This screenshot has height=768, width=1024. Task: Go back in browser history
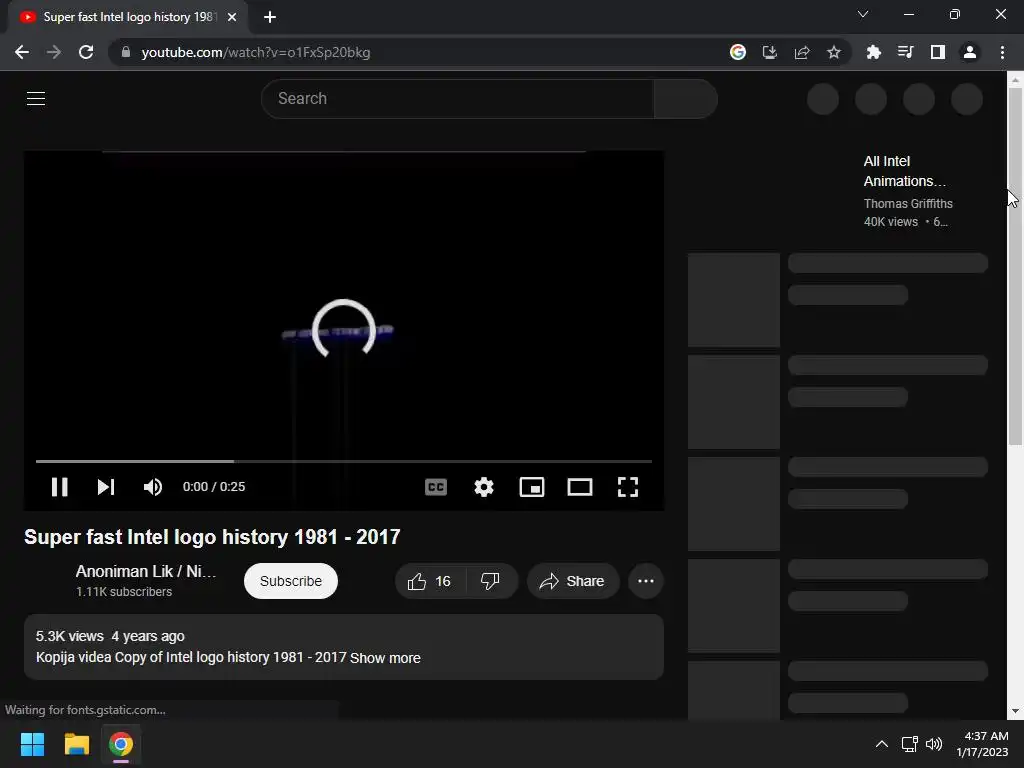click(22, 52)
